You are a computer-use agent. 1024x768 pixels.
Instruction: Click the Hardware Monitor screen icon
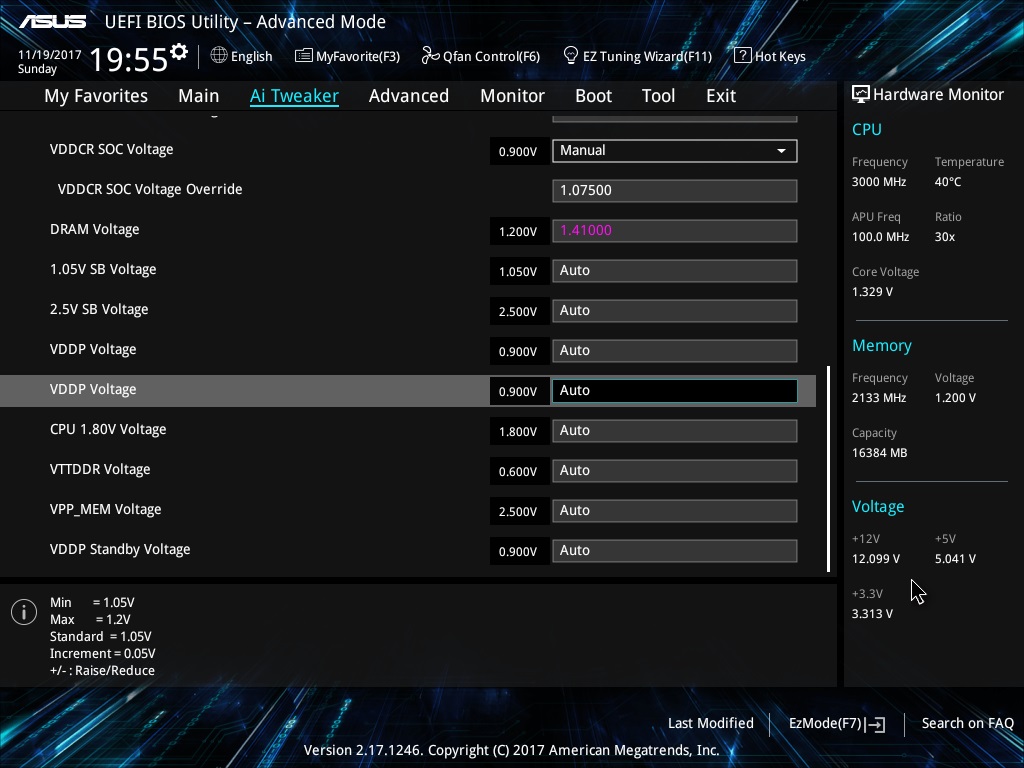pos(861,94)
